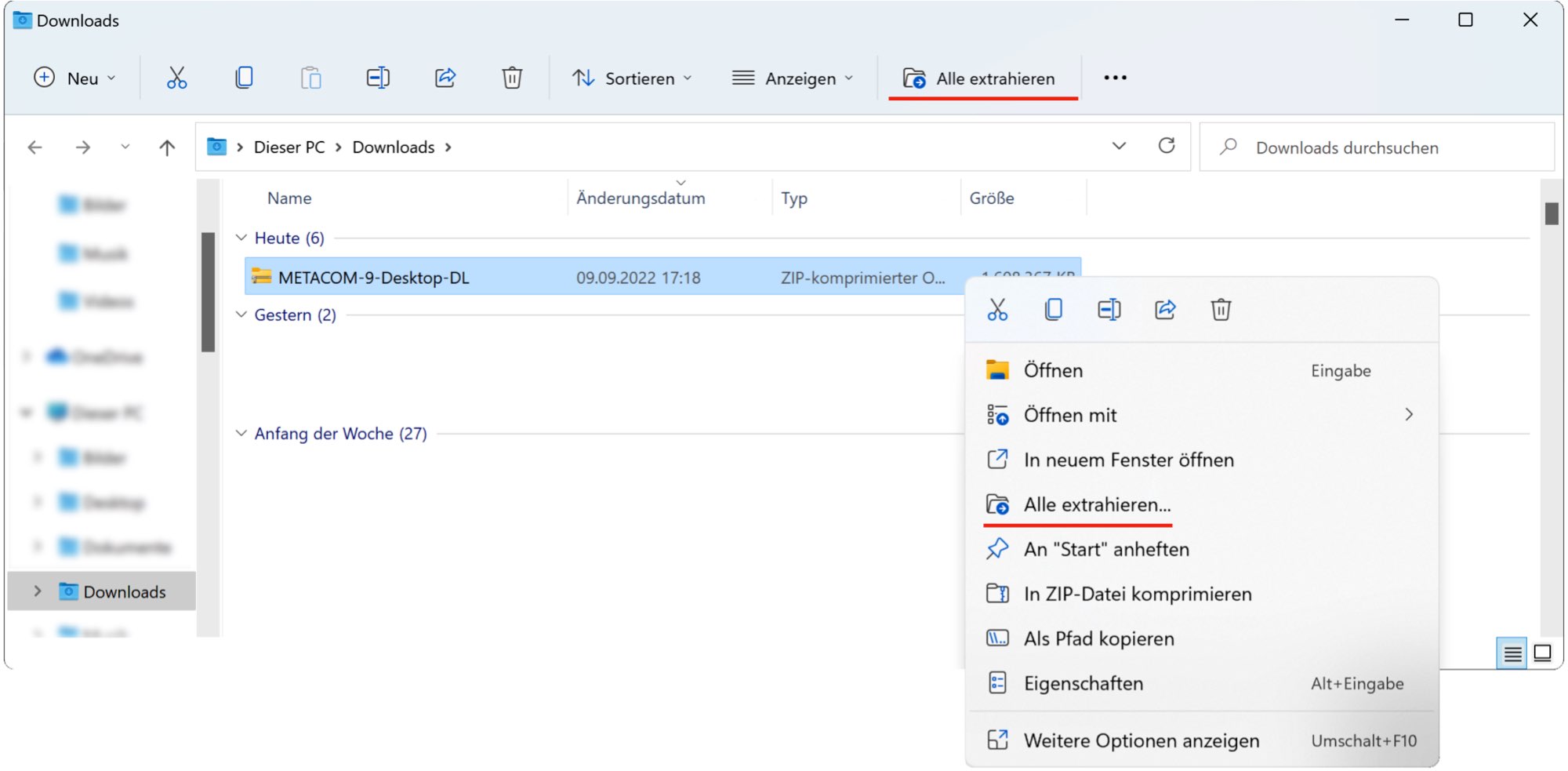
Task: Select Als Pfad kopieren
Action: click(x=1201, y=638)
